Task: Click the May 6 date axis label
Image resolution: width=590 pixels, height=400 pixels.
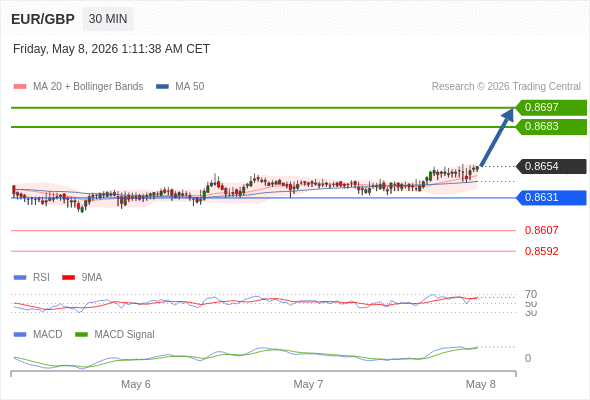Action: (136, 384)
